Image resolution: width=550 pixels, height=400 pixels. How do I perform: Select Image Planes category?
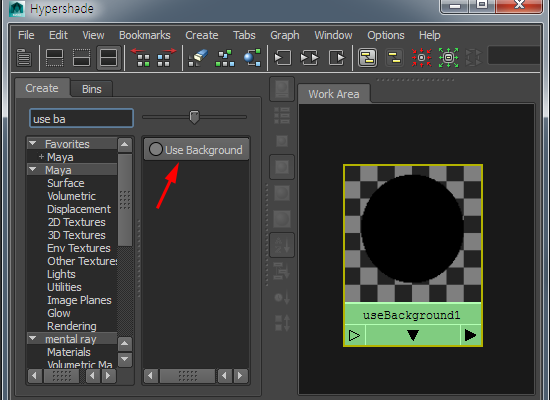pos(79,300)
